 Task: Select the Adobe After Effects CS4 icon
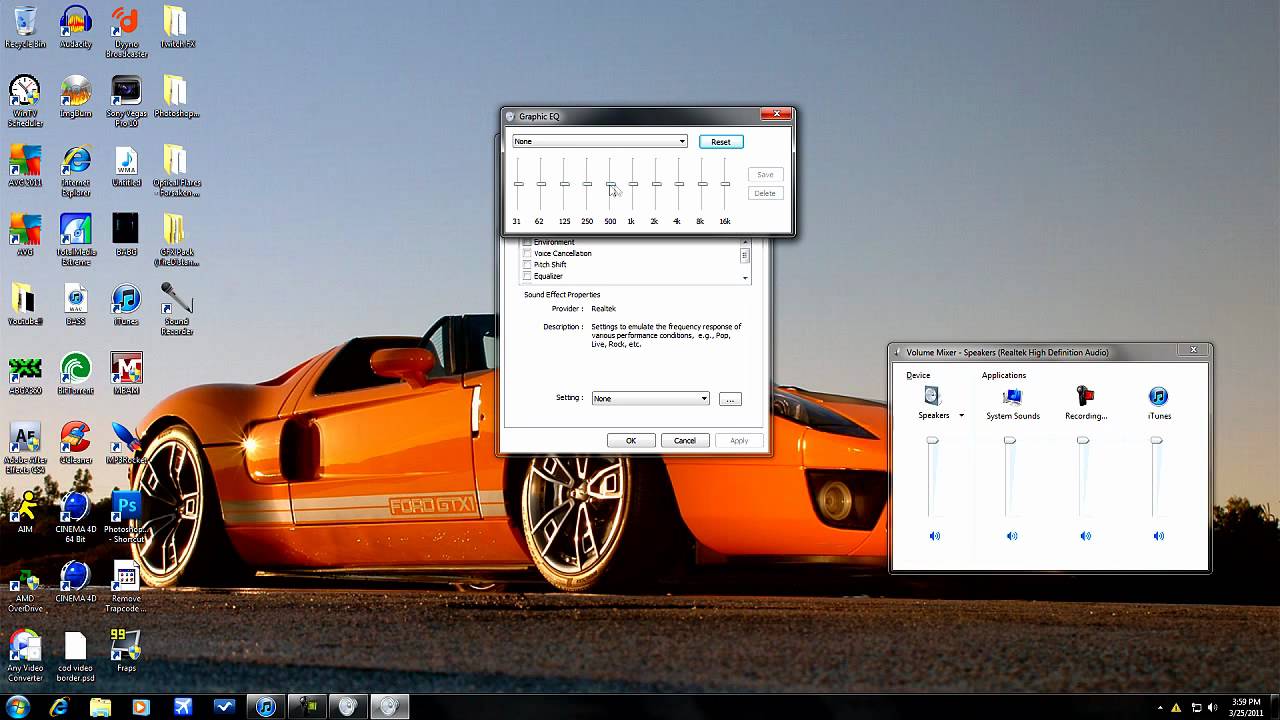click(x=25, y=448)
